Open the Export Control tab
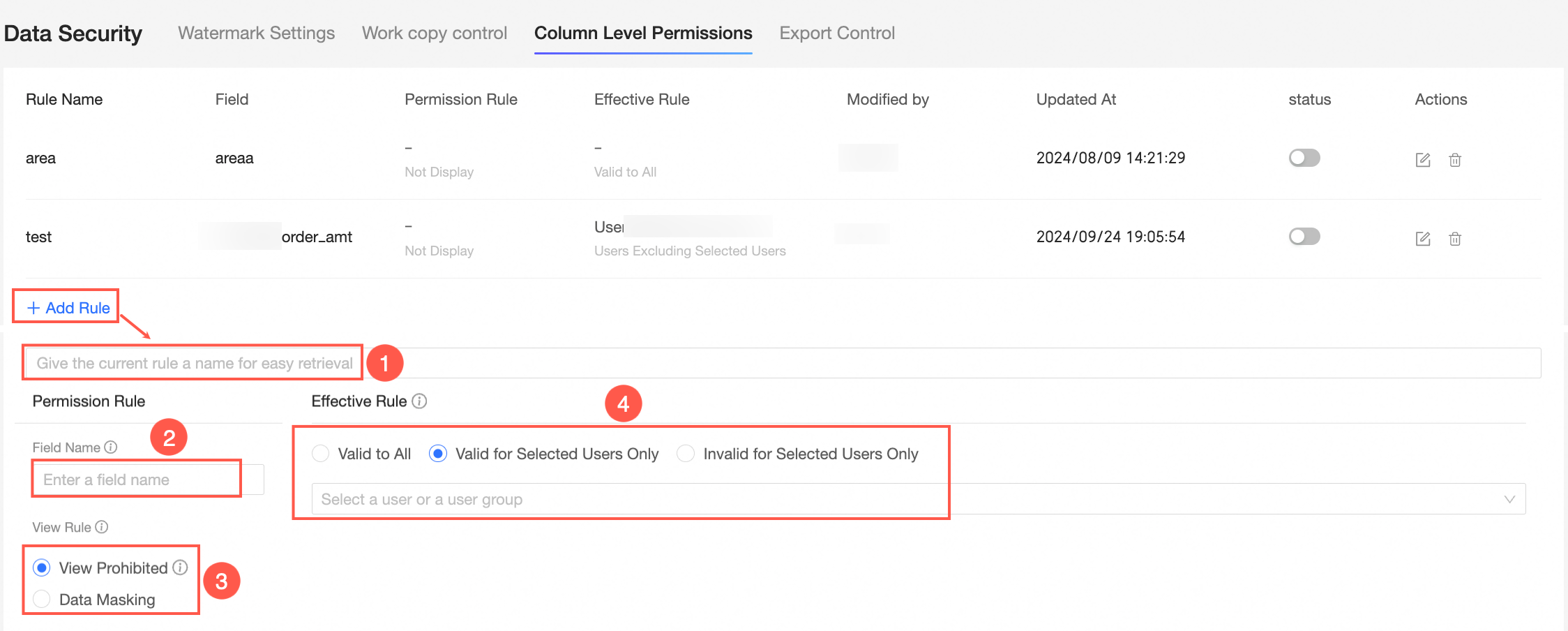This screenshot has height=631, width=1568. tap(837, 33)
